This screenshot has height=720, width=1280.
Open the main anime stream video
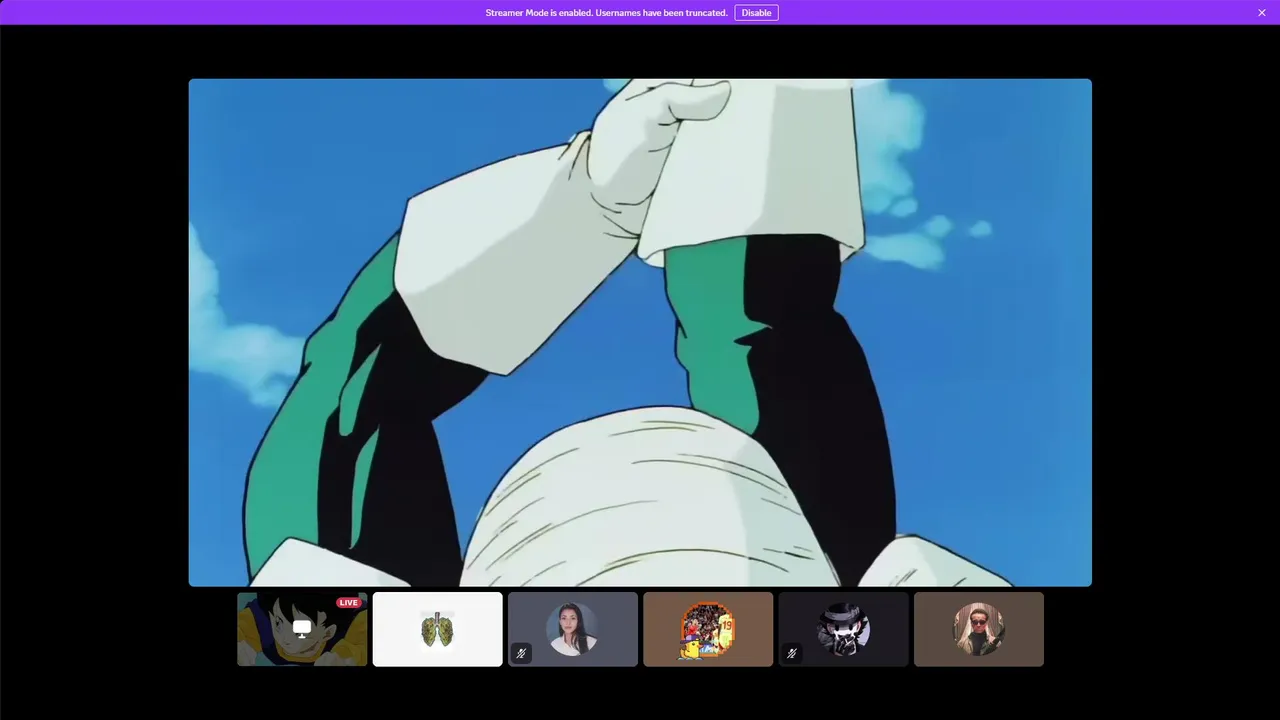[x=640, y=332]
